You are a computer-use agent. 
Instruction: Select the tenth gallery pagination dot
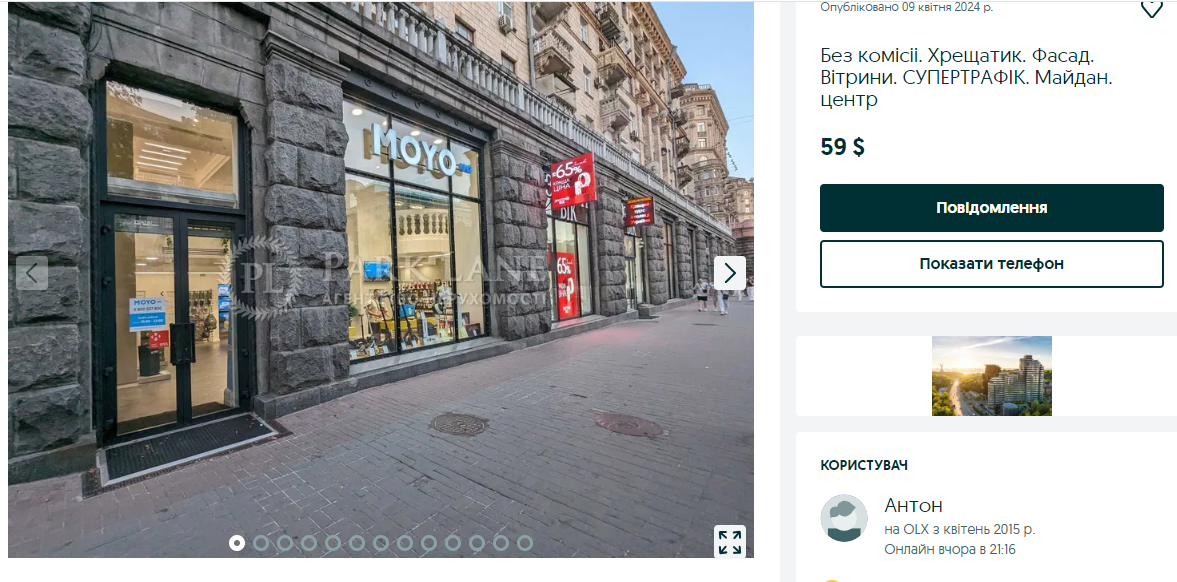453,542
